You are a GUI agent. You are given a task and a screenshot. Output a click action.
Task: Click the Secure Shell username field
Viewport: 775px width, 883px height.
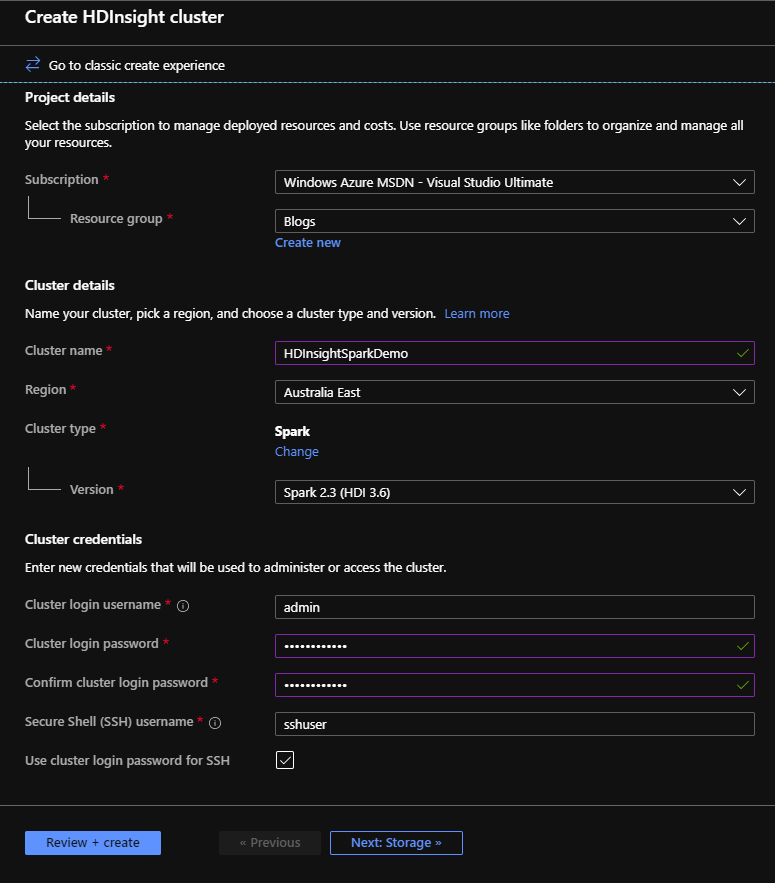514,724
